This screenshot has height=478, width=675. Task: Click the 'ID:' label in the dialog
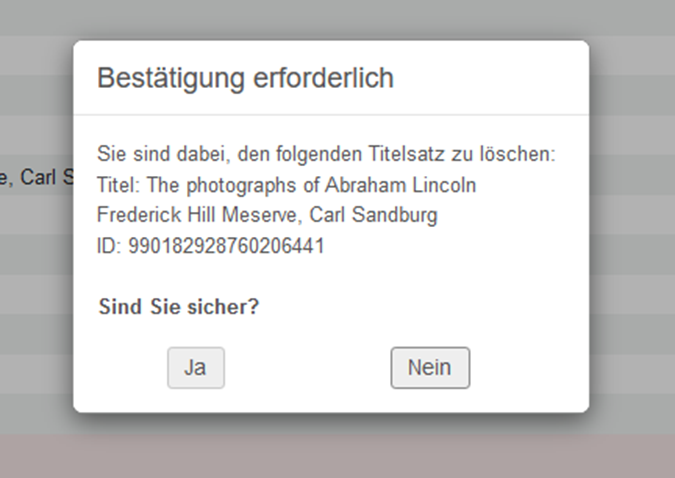[109, 245]
